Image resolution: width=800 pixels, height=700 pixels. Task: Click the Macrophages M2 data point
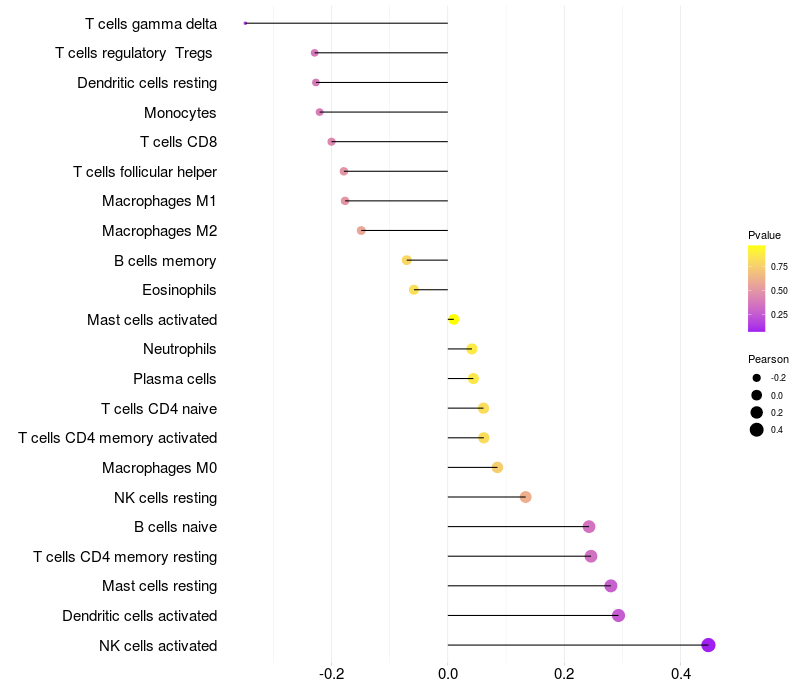coord(361,231)
